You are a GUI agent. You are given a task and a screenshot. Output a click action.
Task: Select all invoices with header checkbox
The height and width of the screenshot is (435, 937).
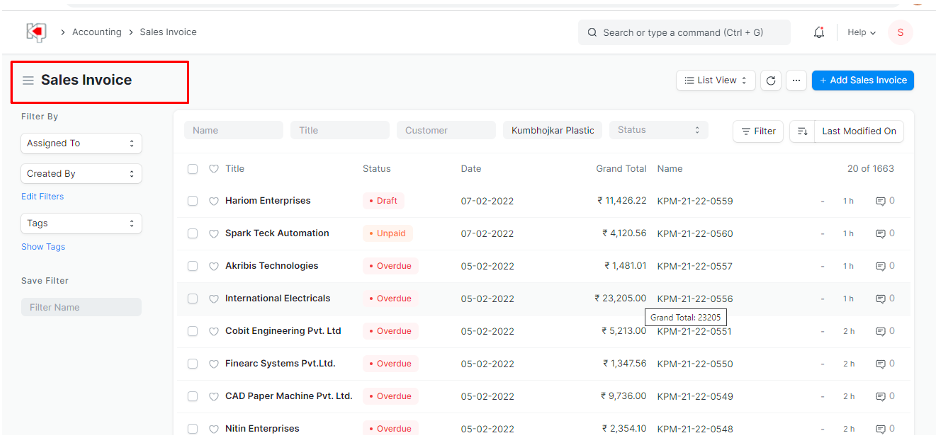(193, 169)
